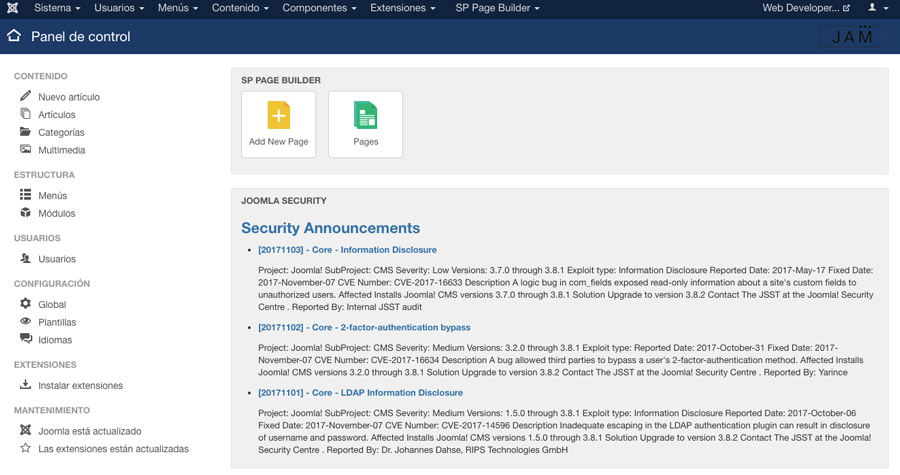Open Multimedia from the sidebar
This screenshot has width=900, height=475.
coord(62,150)
